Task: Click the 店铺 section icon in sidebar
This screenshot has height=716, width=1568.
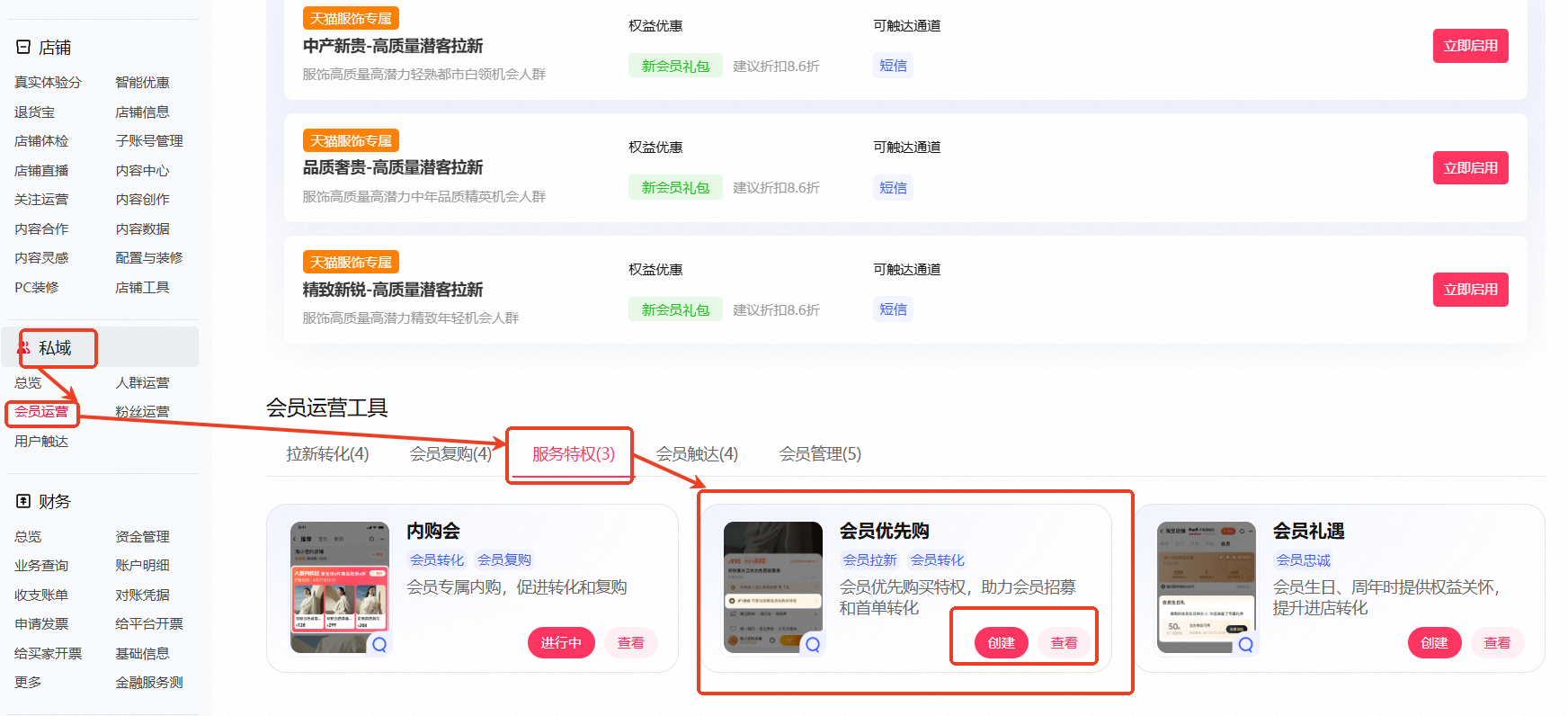Action: coord(23,47)
